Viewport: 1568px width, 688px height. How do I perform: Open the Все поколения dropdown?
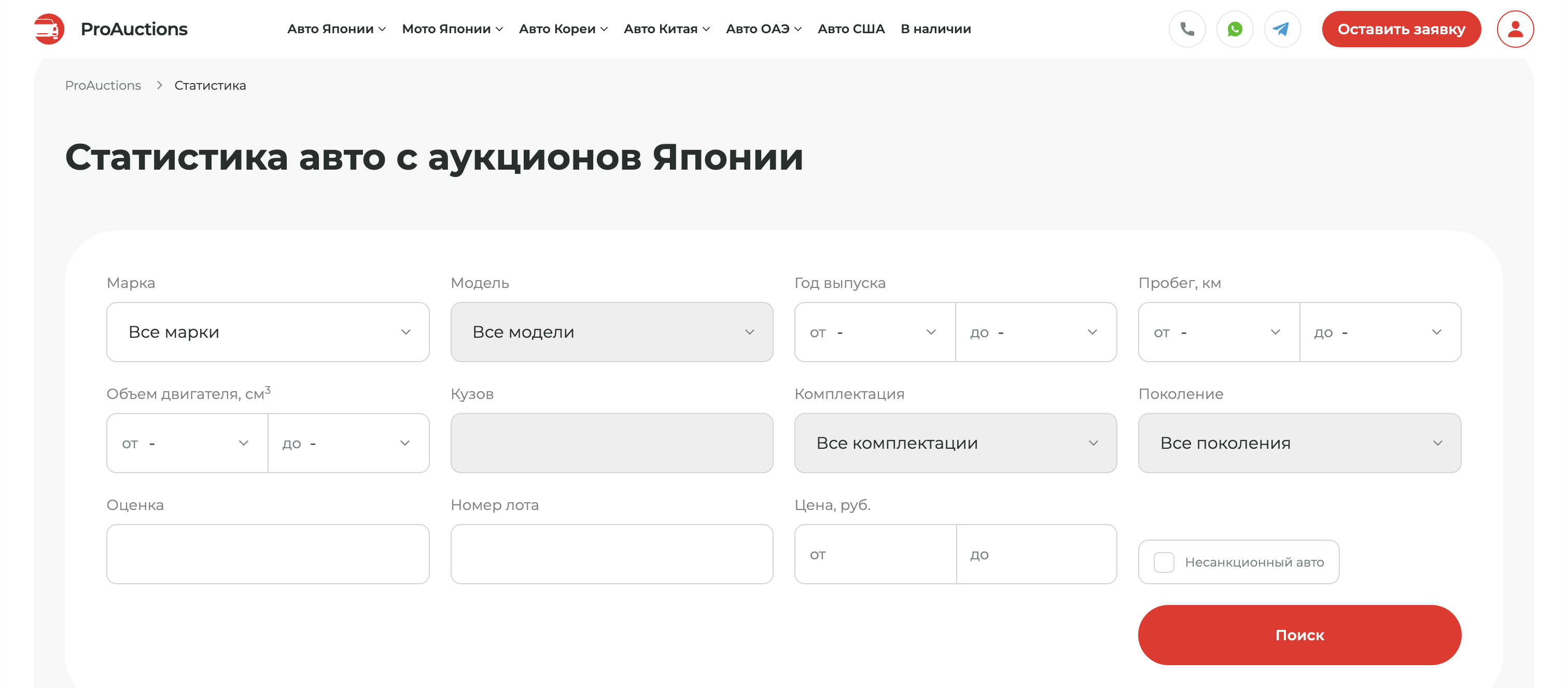[1299, 443]
